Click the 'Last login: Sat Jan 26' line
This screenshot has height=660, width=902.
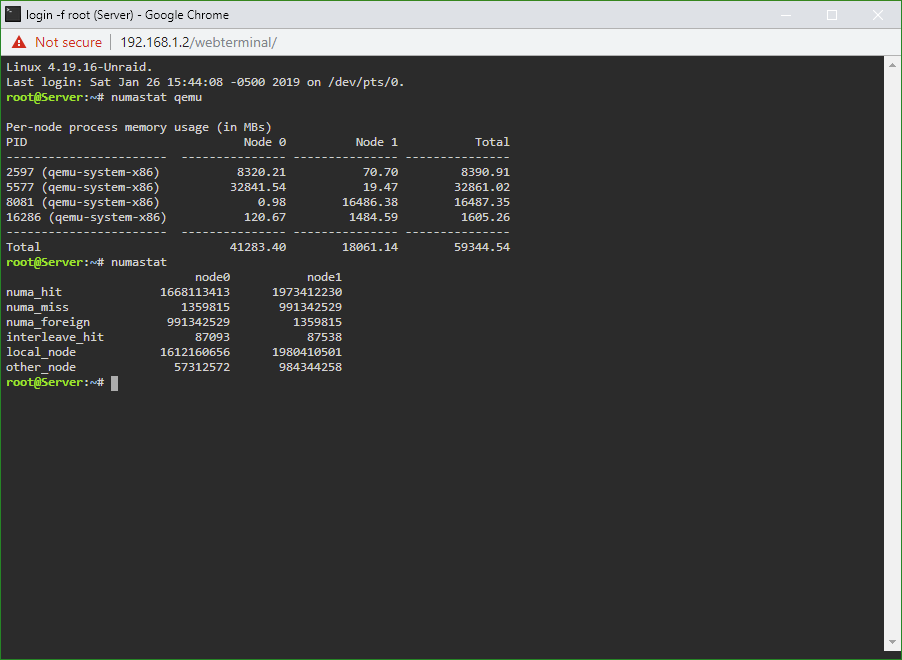click(205, 82)
